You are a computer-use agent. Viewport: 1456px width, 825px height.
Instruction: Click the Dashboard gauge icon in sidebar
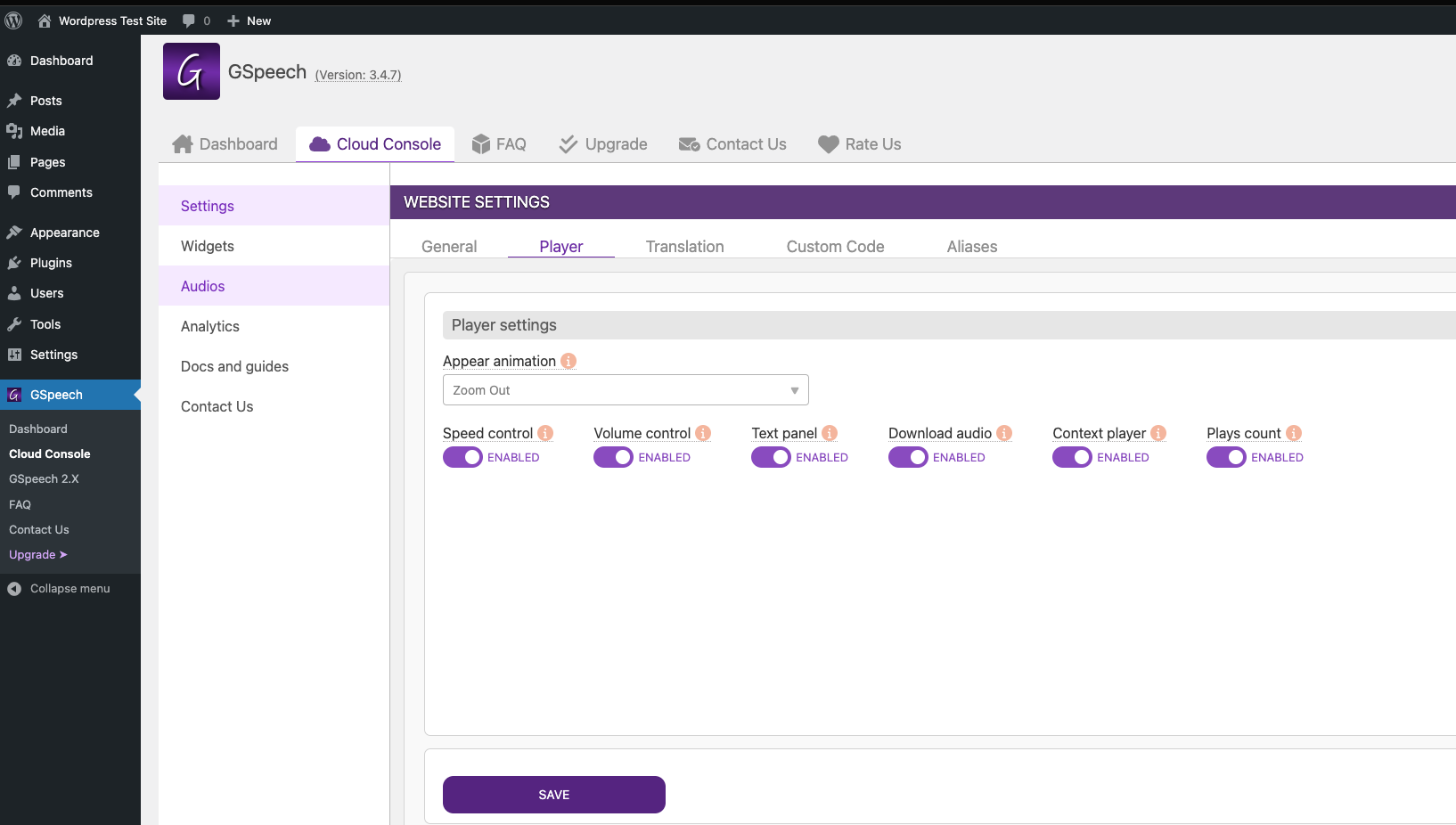[x=14, y=61]
